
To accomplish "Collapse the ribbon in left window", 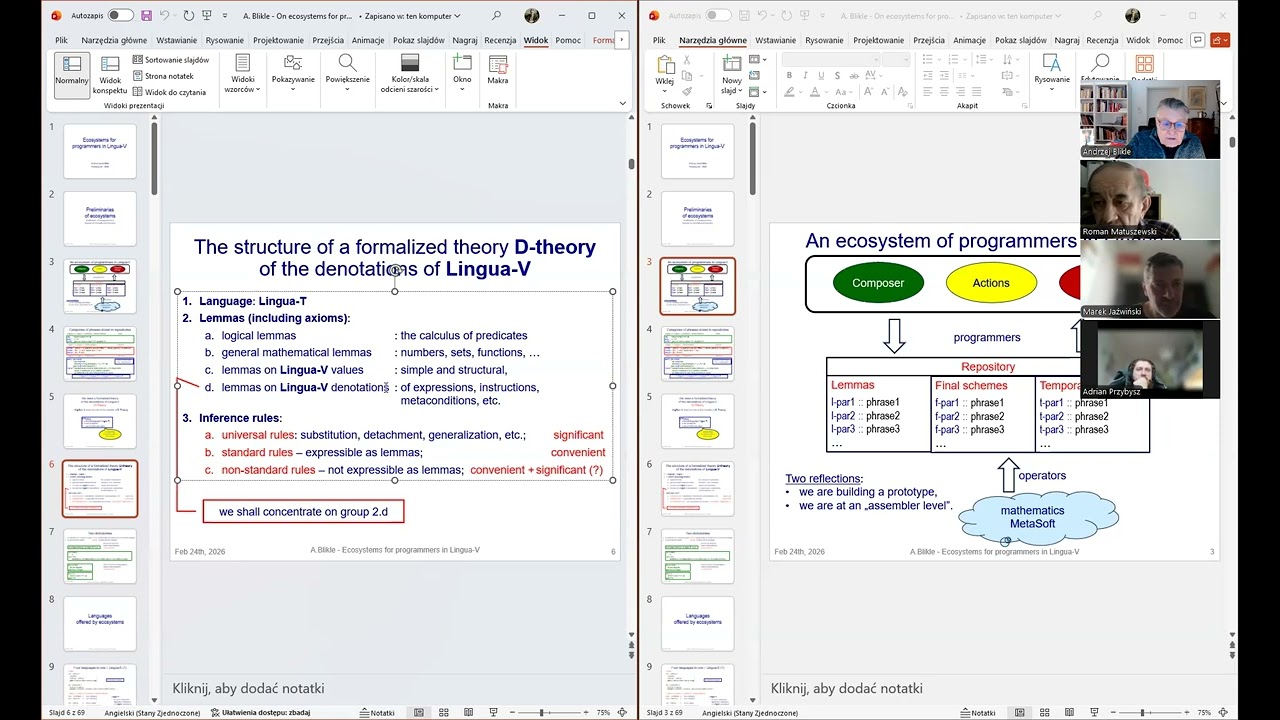I will [622, 103].
